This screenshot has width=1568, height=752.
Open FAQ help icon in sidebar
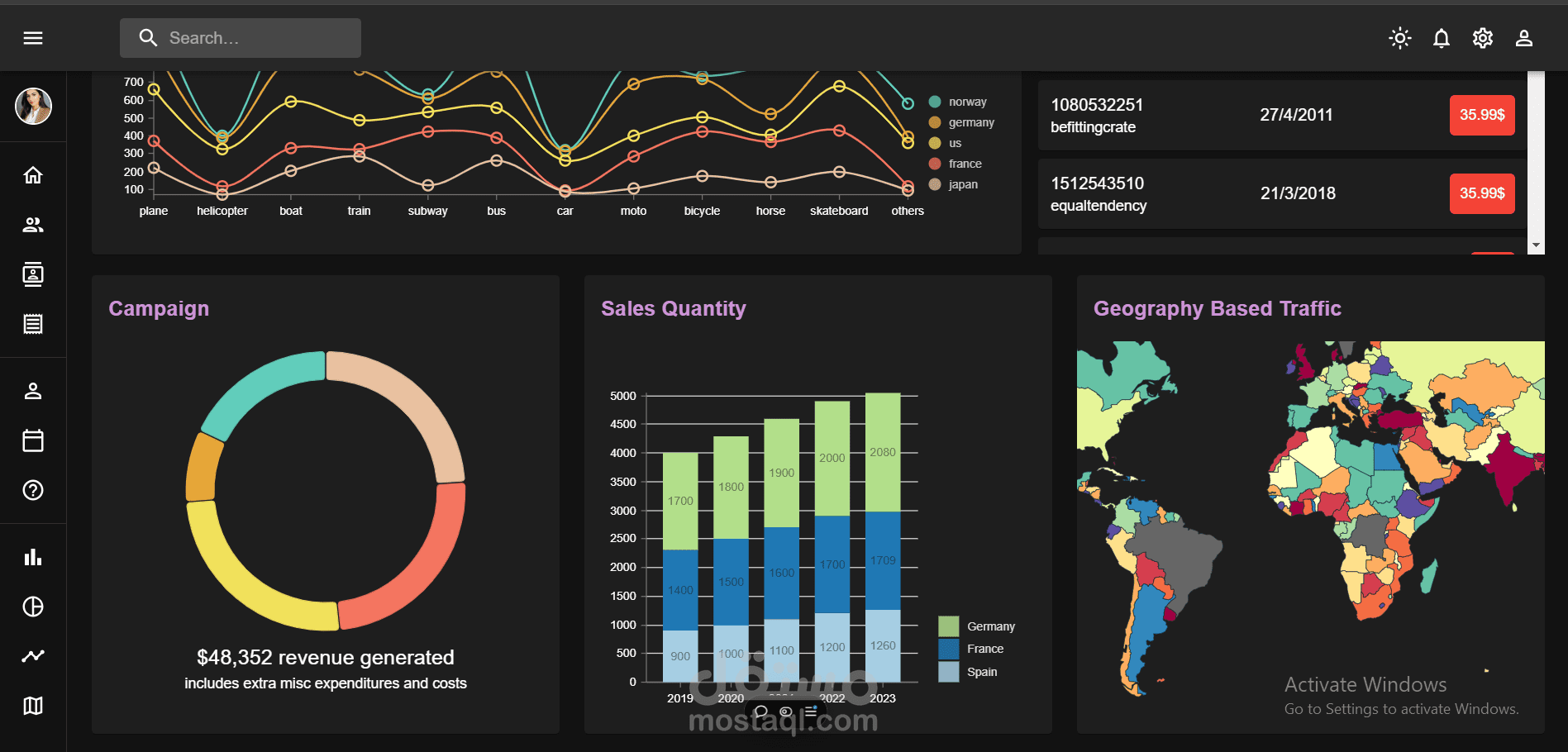33,490
